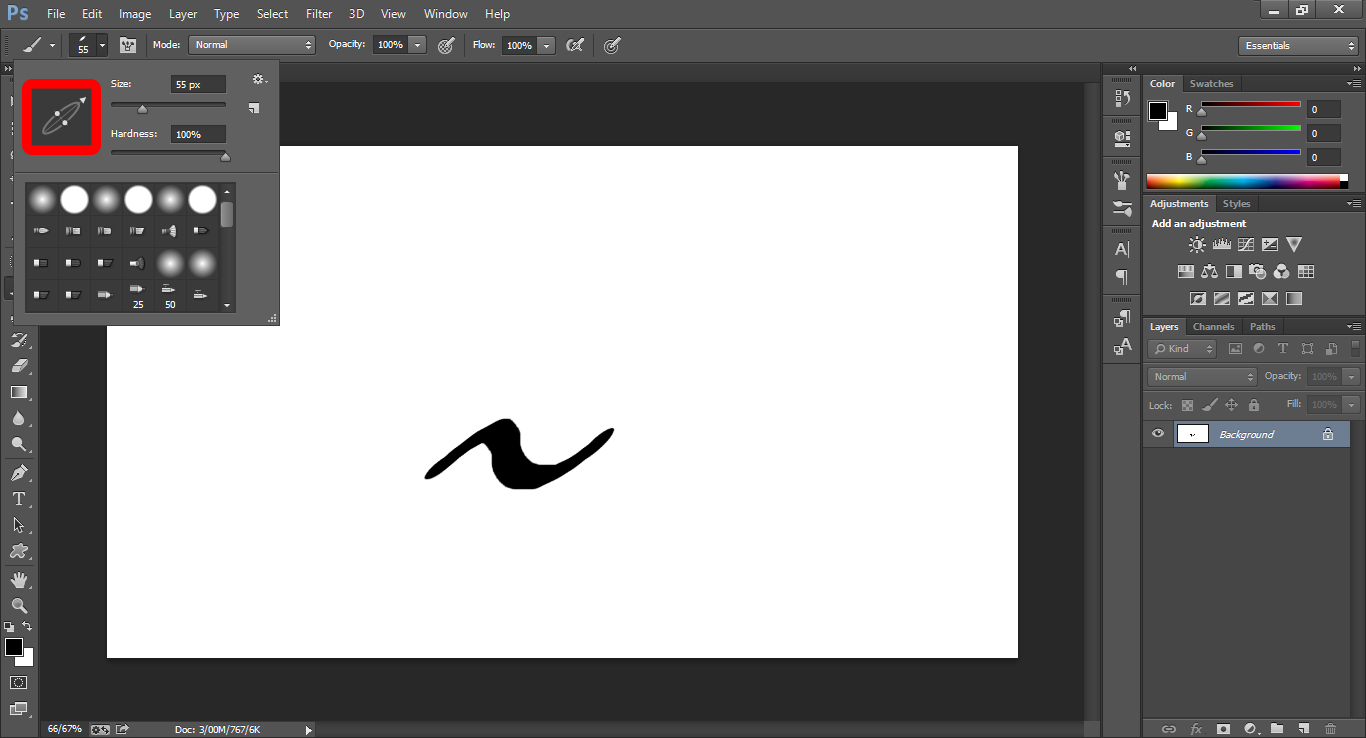Open the History panel icon

[x=1122, y=98]
